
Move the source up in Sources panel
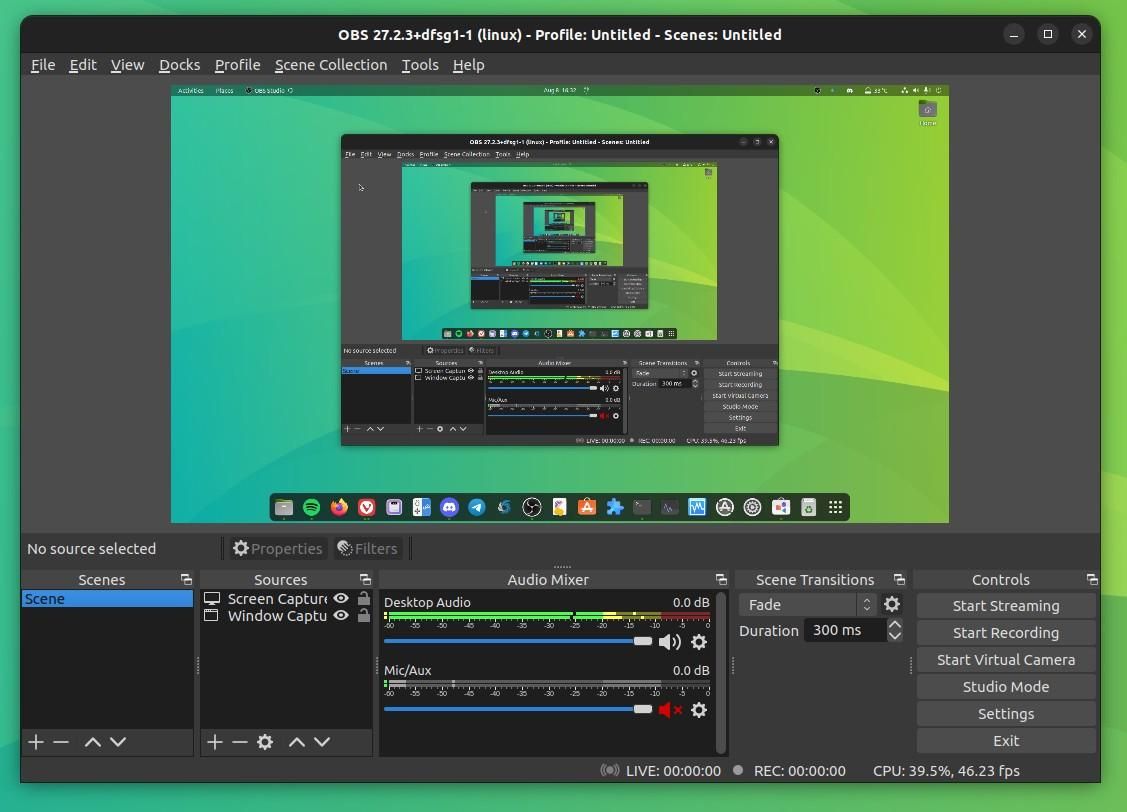click(297, 742)
